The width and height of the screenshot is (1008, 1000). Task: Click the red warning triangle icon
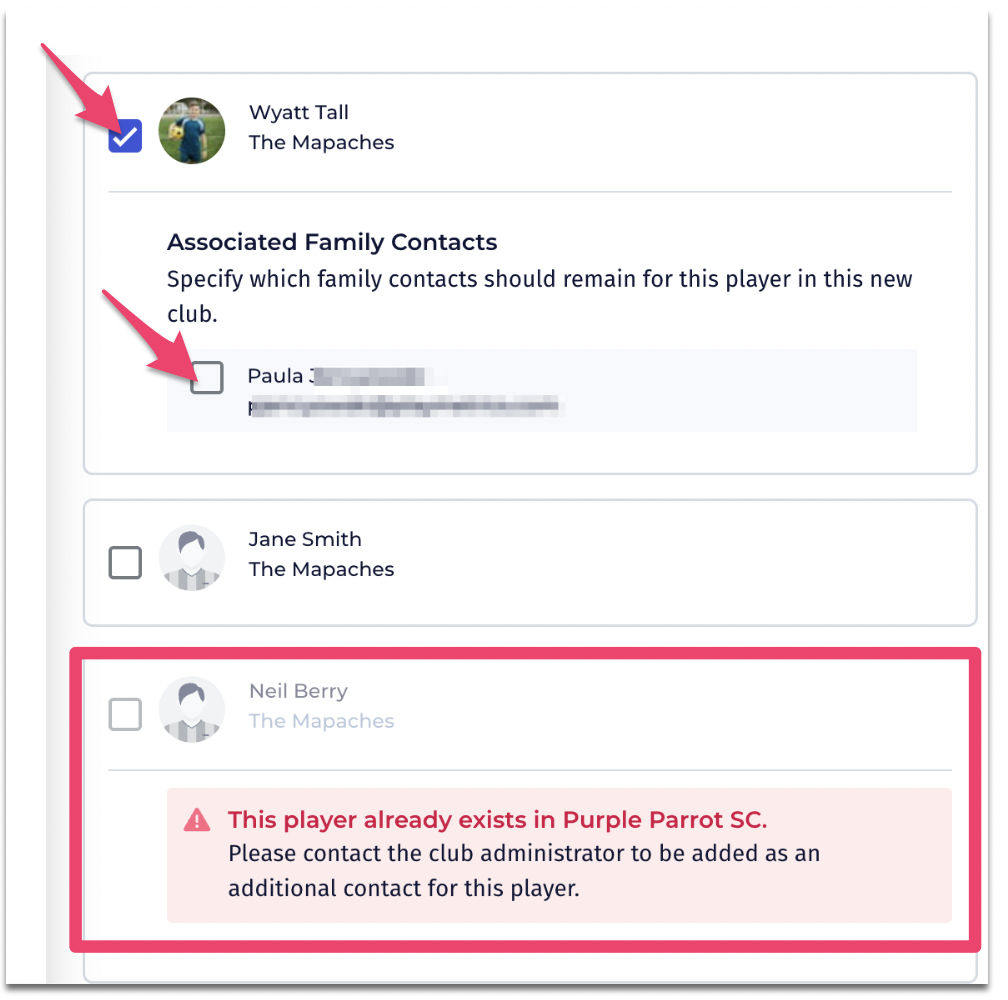197,821
